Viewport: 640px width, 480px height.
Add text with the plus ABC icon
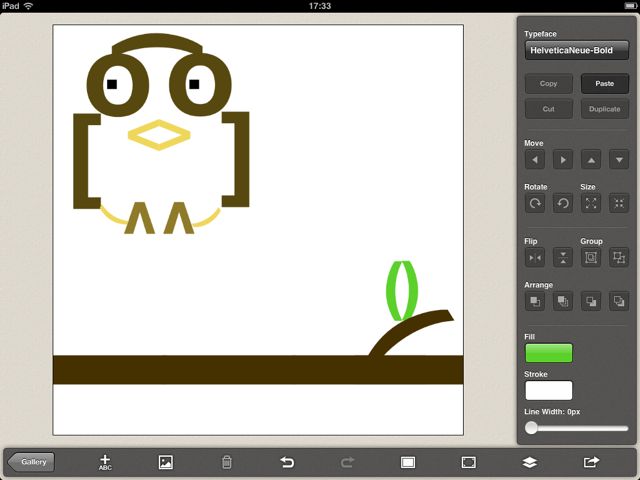point(105,462)
